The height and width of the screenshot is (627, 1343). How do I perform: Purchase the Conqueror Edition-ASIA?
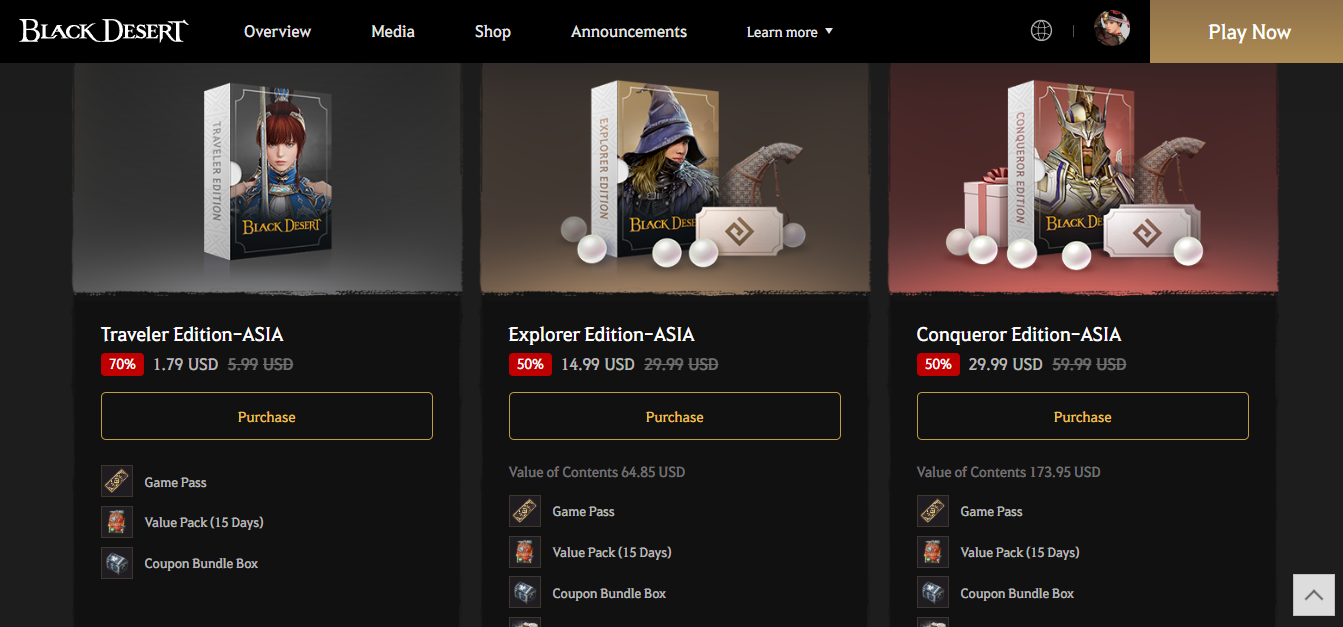click(x=1083, y=416)
